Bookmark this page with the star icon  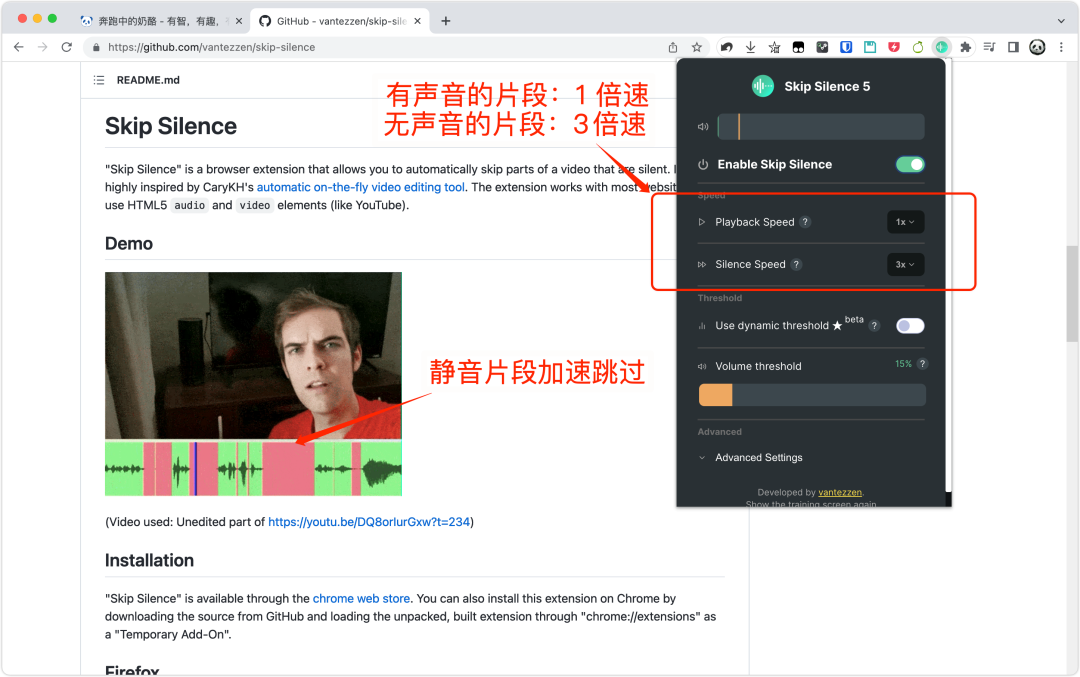(697, 47)
